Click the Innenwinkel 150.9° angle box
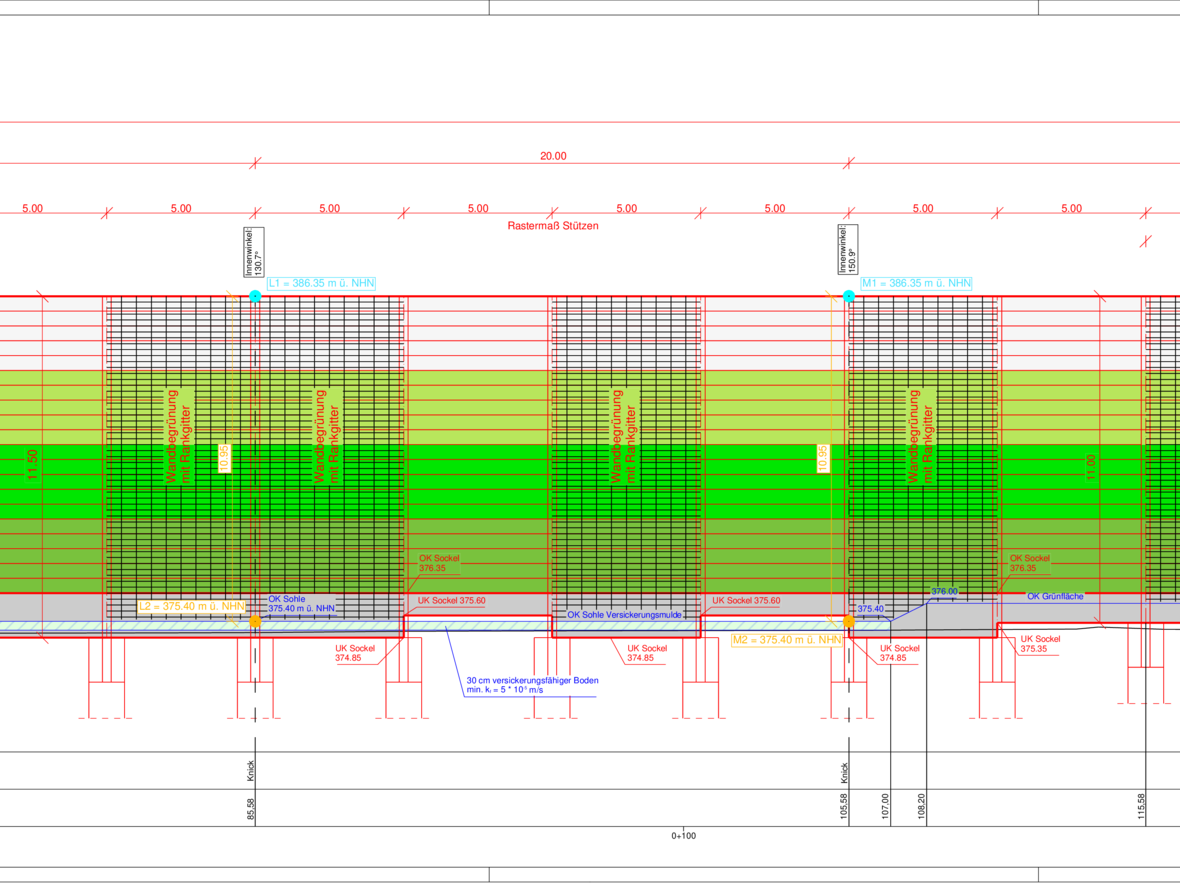Image resolution: width=1180 pixels, height=885 pixels. [x=845, y=250]
